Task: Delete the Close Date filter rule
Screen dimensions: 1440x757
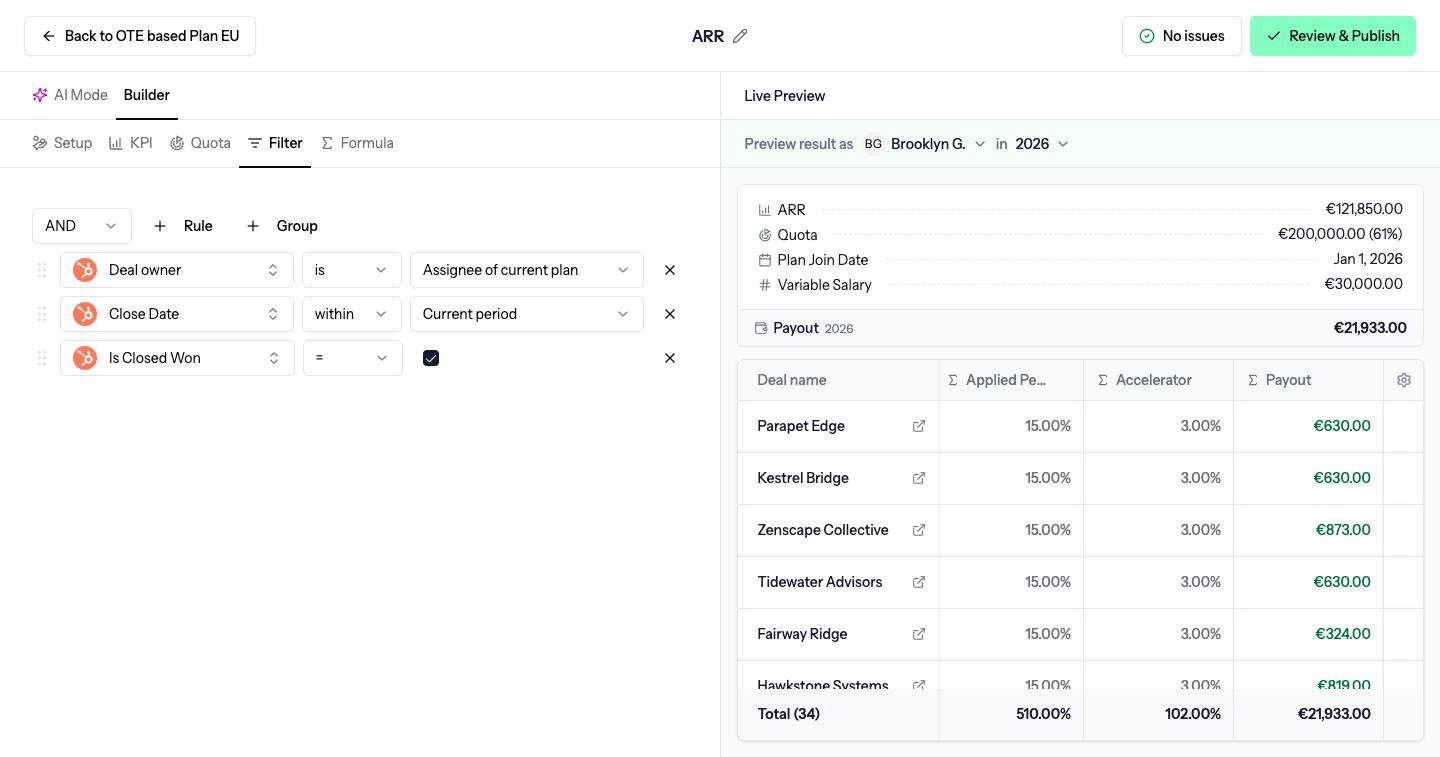Action: point(670,314)
